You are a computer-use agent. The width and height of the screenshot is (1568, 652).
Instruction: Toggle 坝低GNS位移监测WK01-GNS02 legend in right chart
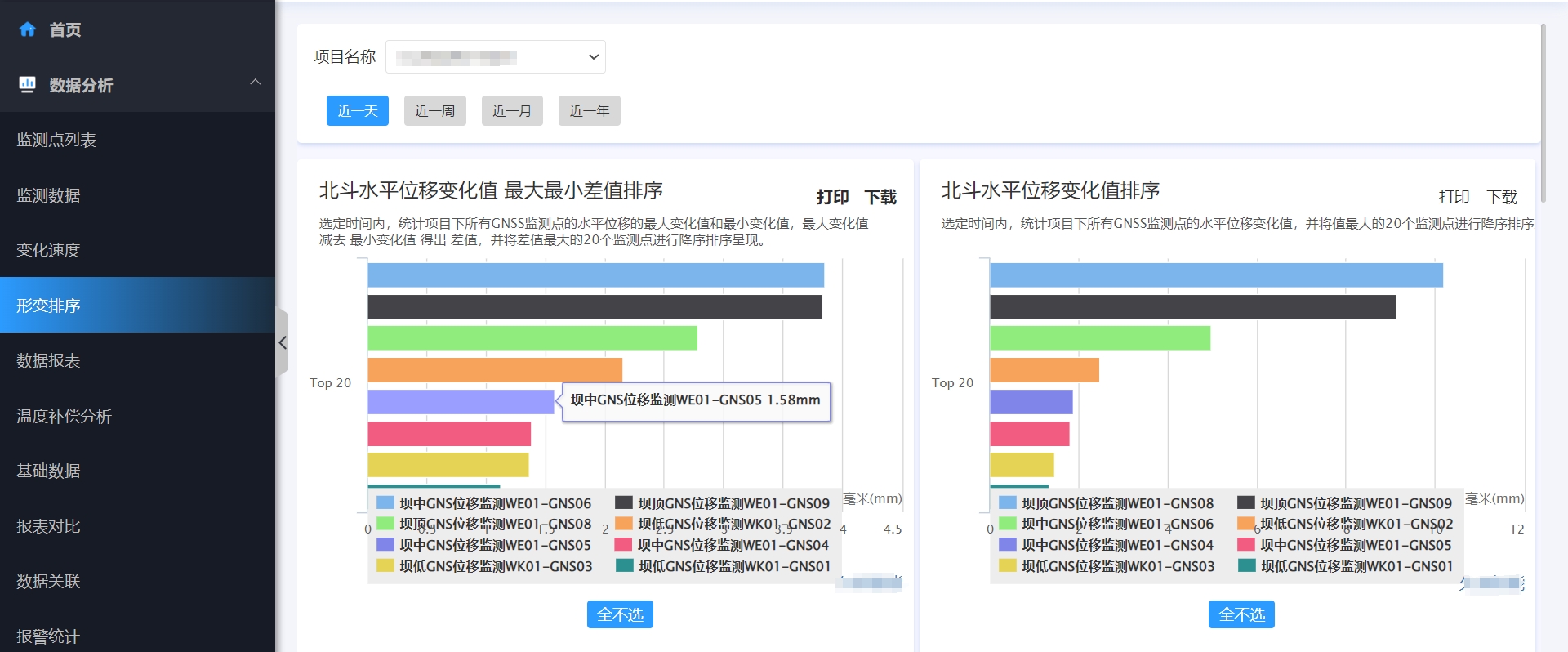1345,524
